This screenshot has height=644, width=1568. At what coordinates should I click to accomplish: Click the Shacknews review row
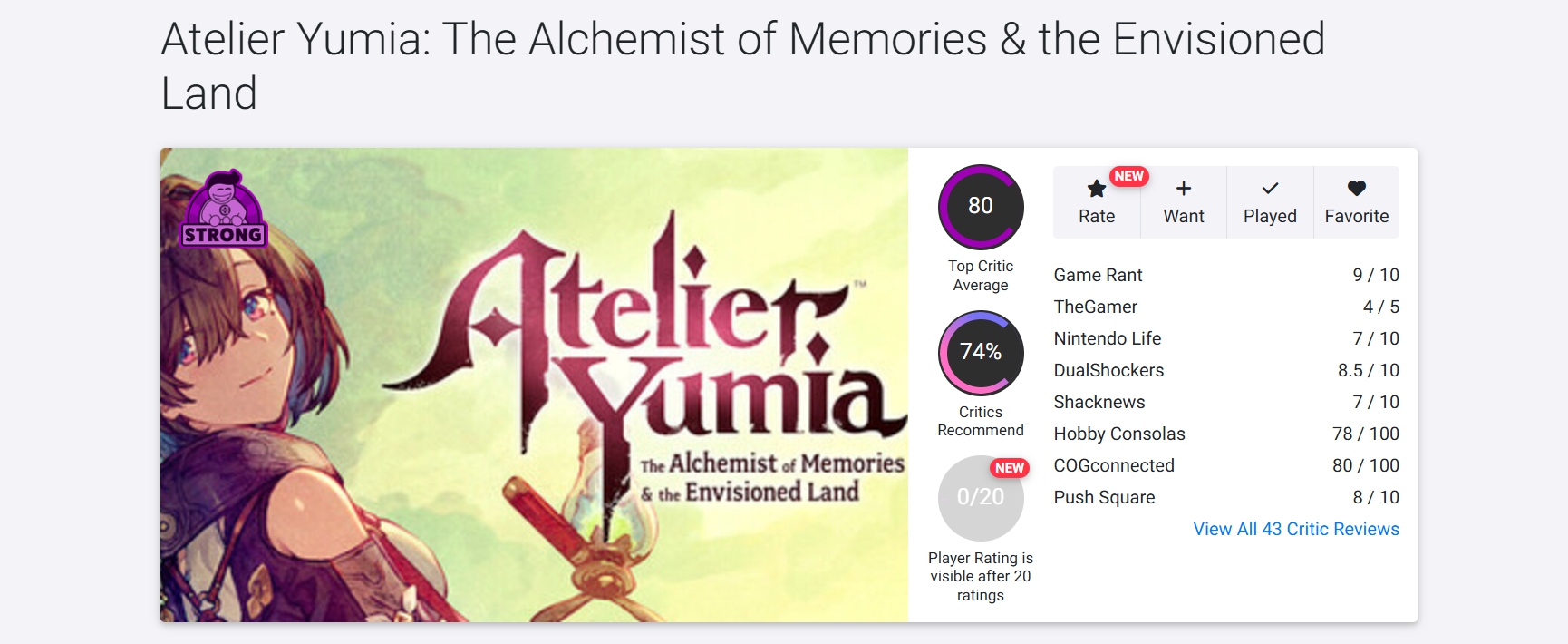(1099, 402)
